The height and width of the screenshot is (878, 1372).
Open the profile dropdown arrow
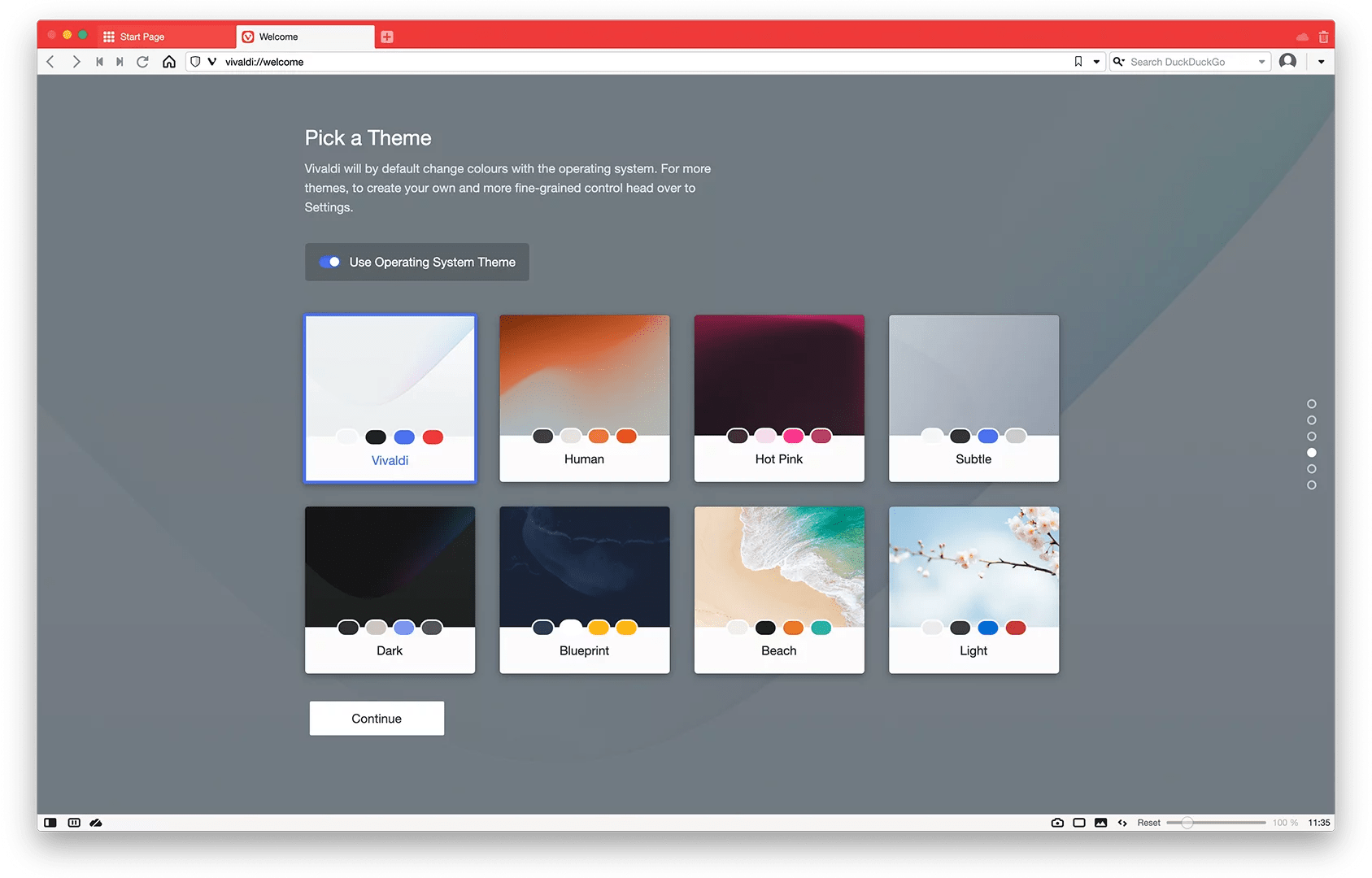pos(1321,61)
